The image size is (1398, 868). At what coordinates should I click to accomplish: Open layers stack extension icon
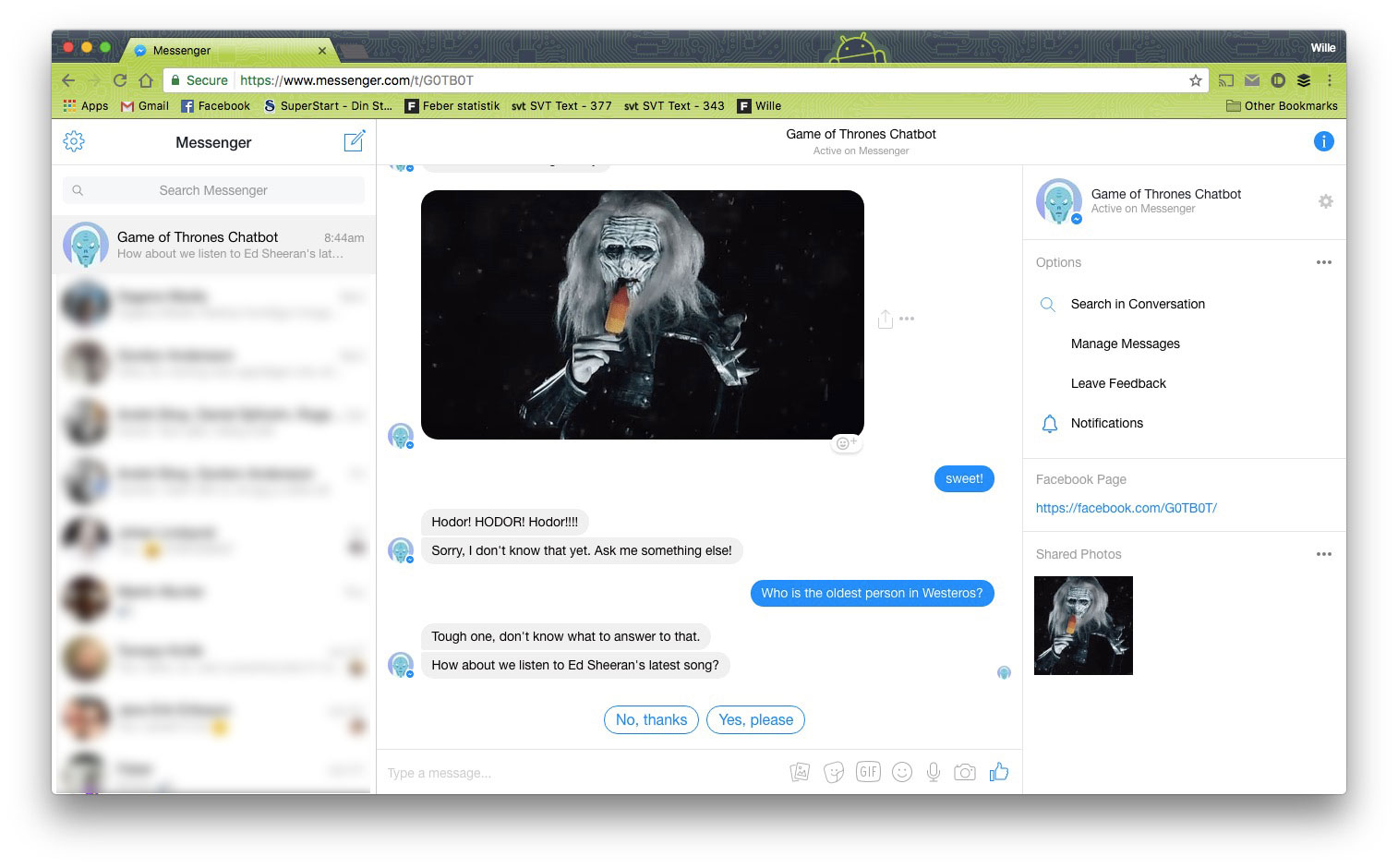coord(1304,80)
